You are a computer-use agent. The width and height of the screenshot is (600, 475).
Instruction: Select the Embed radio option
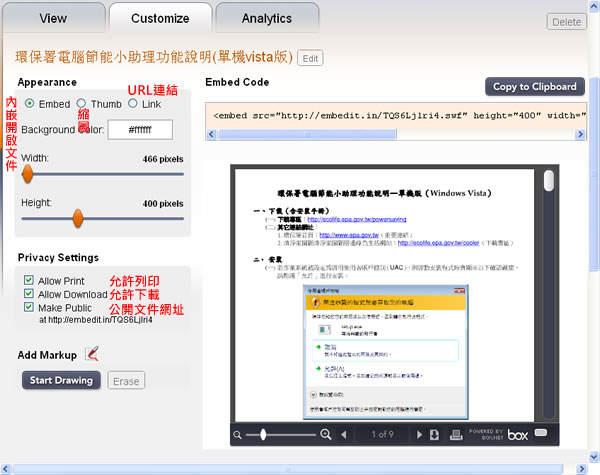30,103
